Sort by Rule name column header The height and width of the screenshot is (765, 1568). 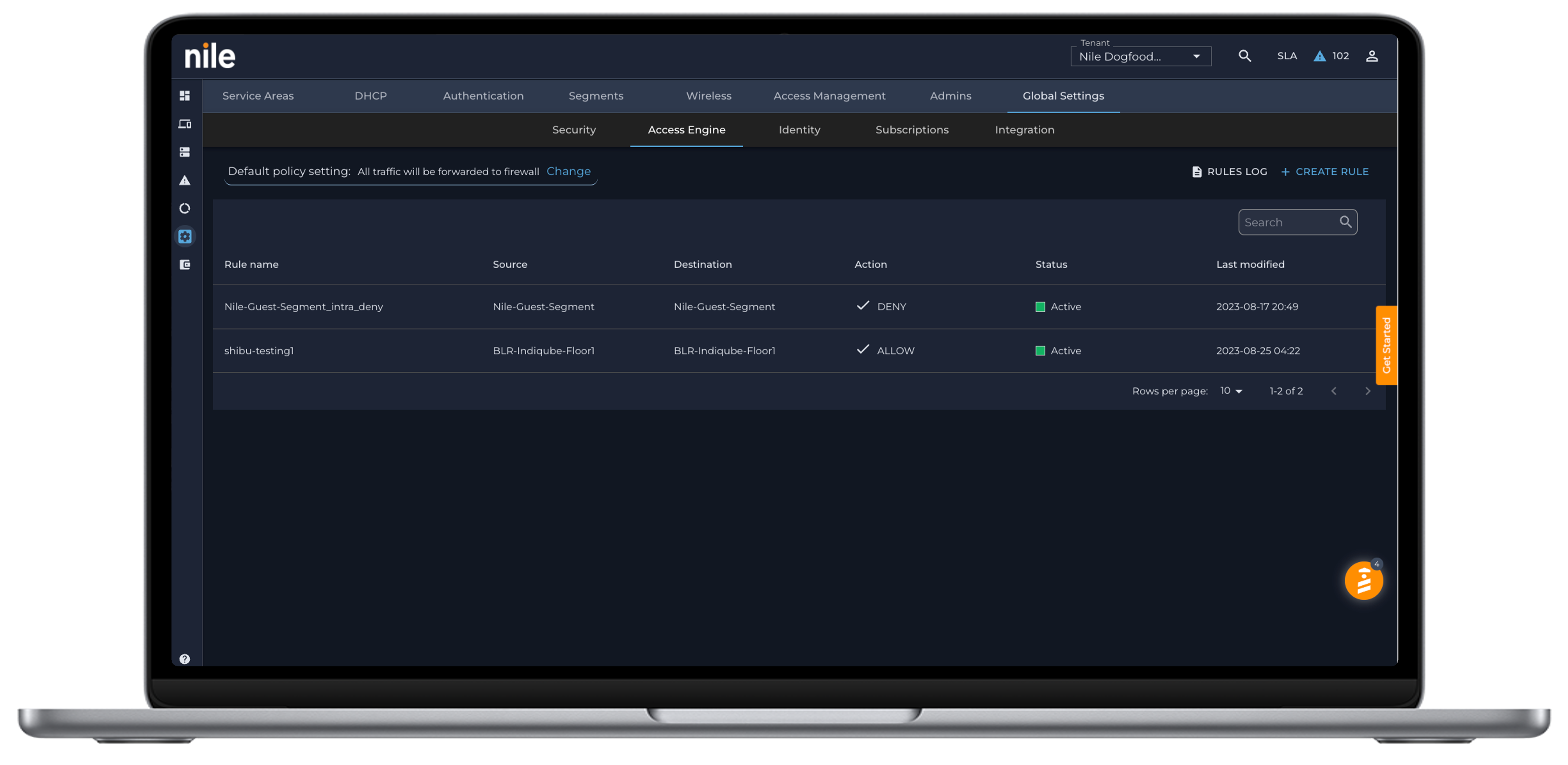[251, 264]
